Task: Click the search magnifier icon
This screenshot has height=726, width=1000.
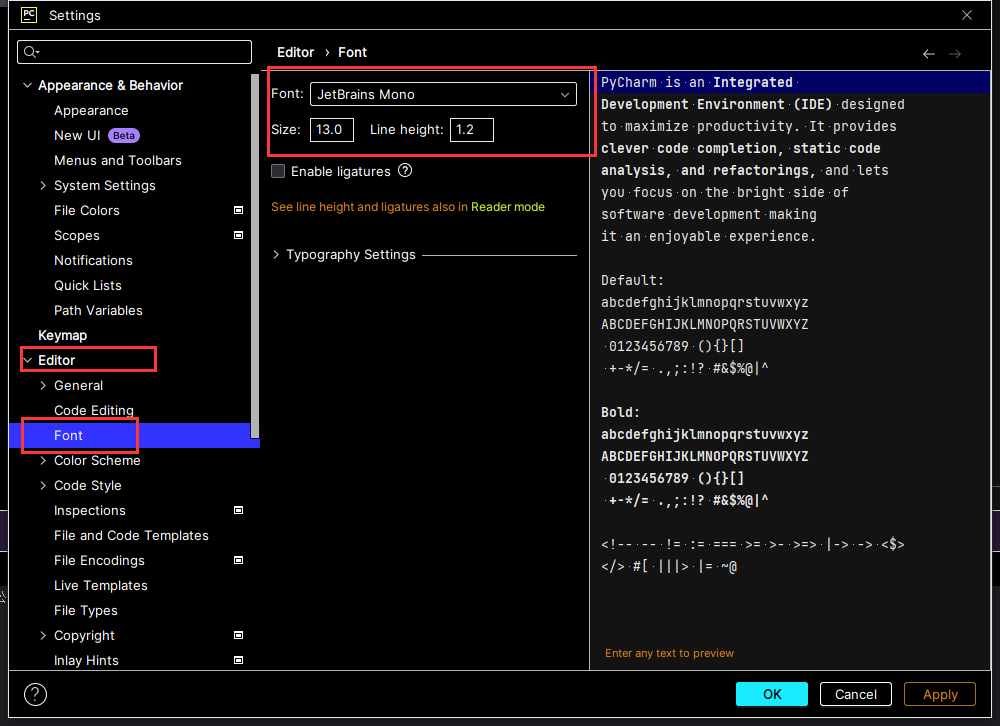Action: [x=31, y=52]
